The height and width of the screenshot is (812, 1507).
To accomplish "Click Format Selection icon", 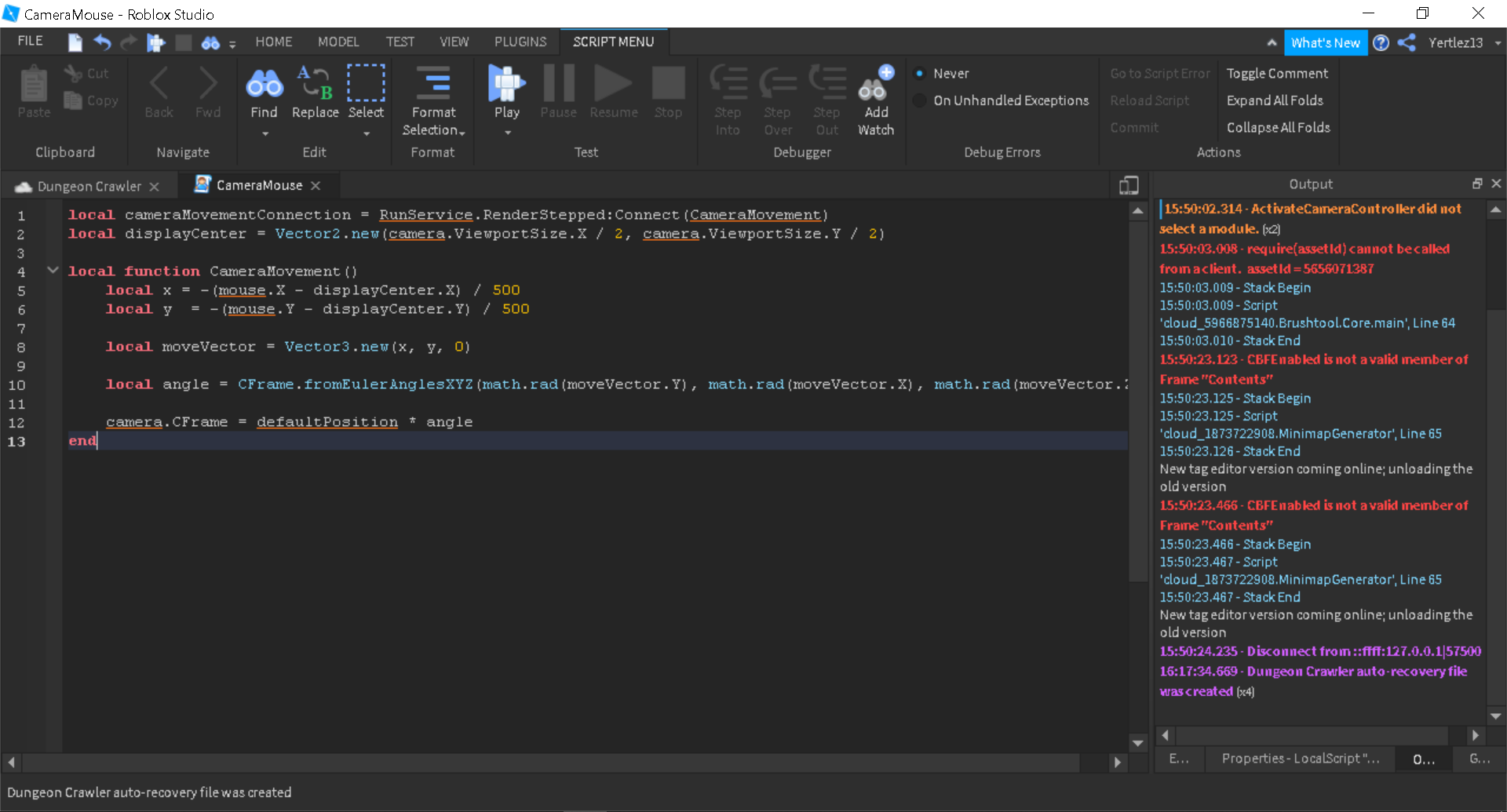I will pos(433,83).
